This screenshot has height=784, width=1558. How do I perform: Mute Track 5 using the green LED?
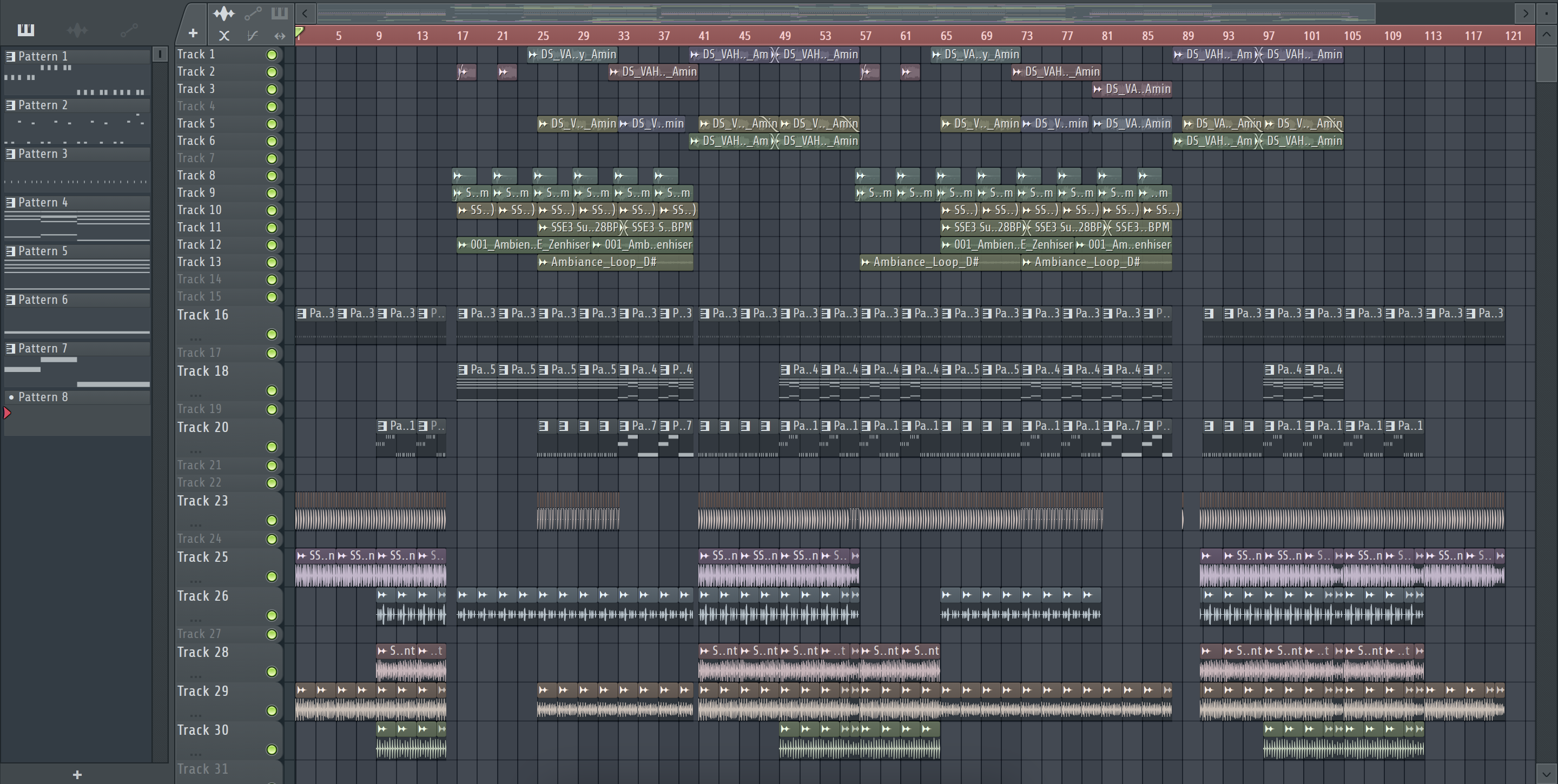272,124
